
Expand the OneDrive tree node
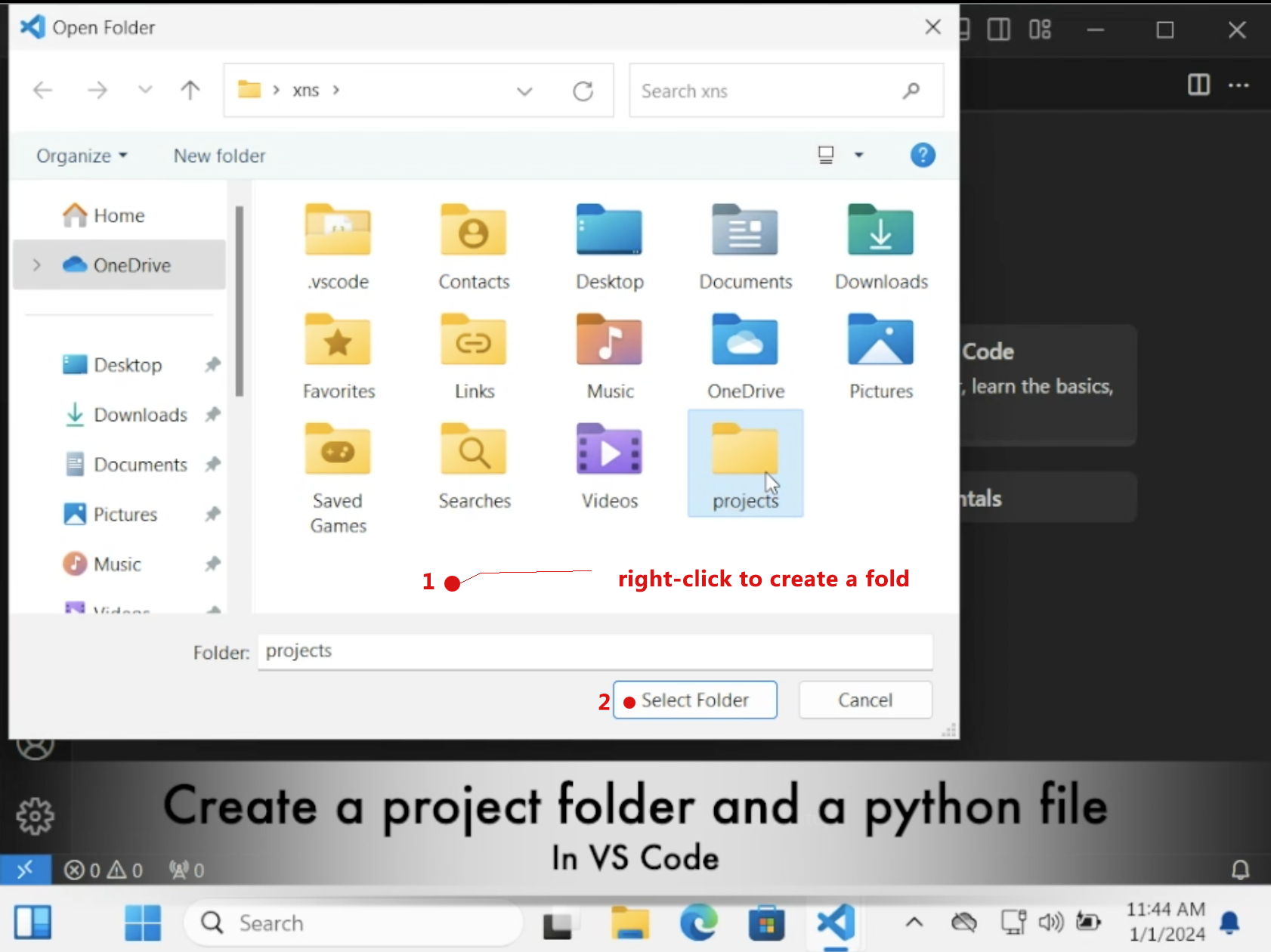[x=36, y=265]
